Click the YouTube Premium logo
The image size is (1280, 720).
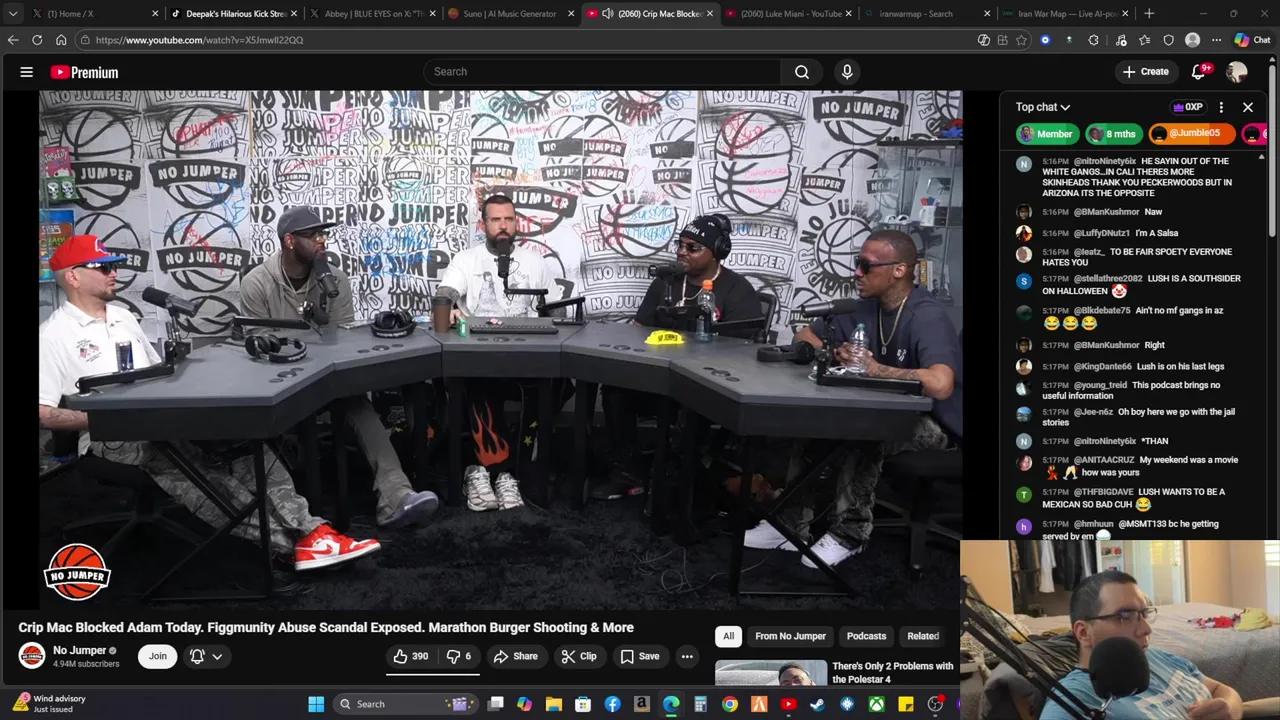(x=84, y=72)
